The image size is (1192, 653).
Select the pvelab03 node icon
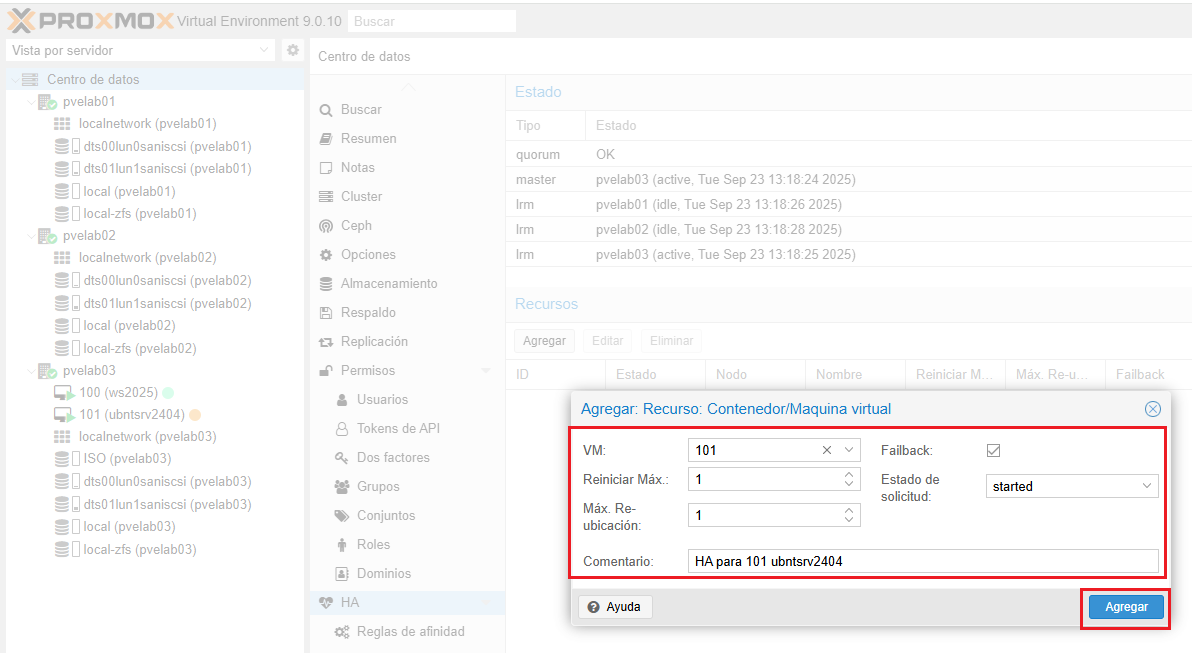[47, 371]
